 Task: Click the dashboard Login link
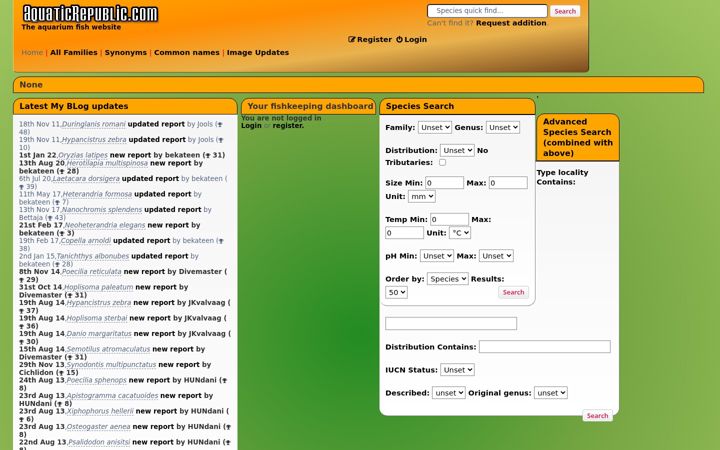[251, 126]
